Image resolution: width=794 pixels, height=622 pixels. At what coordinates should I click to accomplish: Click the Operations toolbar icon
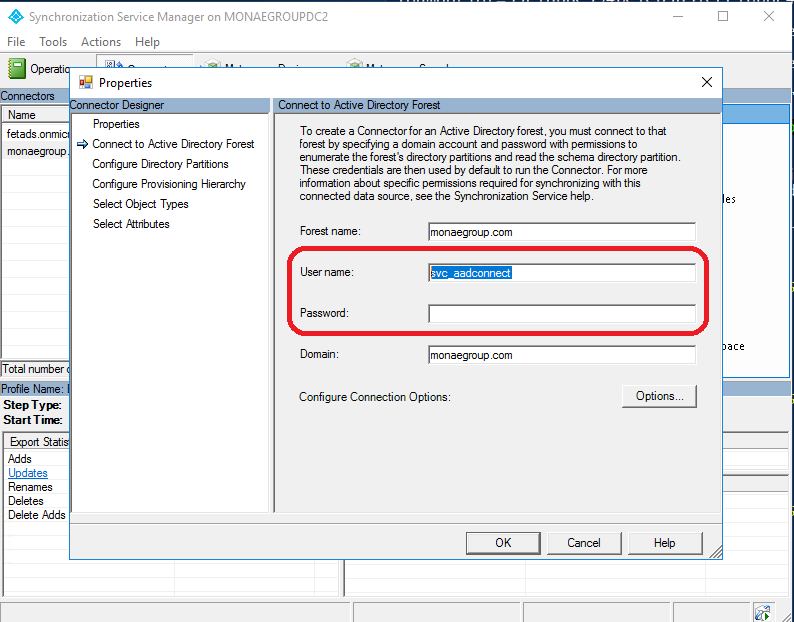pos(17,68)
